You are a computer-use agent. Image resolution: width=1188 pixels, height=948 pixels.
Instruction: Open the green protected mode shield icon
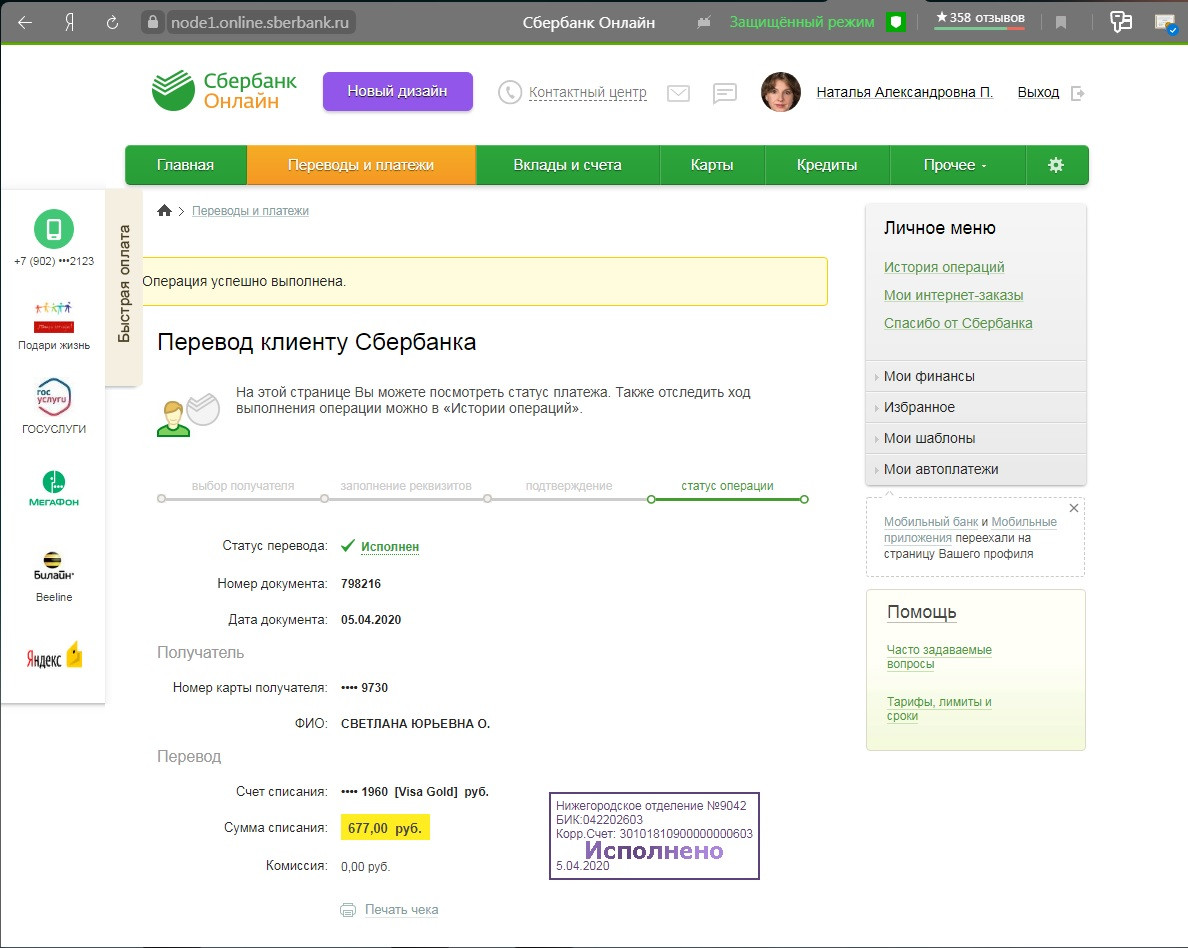click(x=896, y=22)
